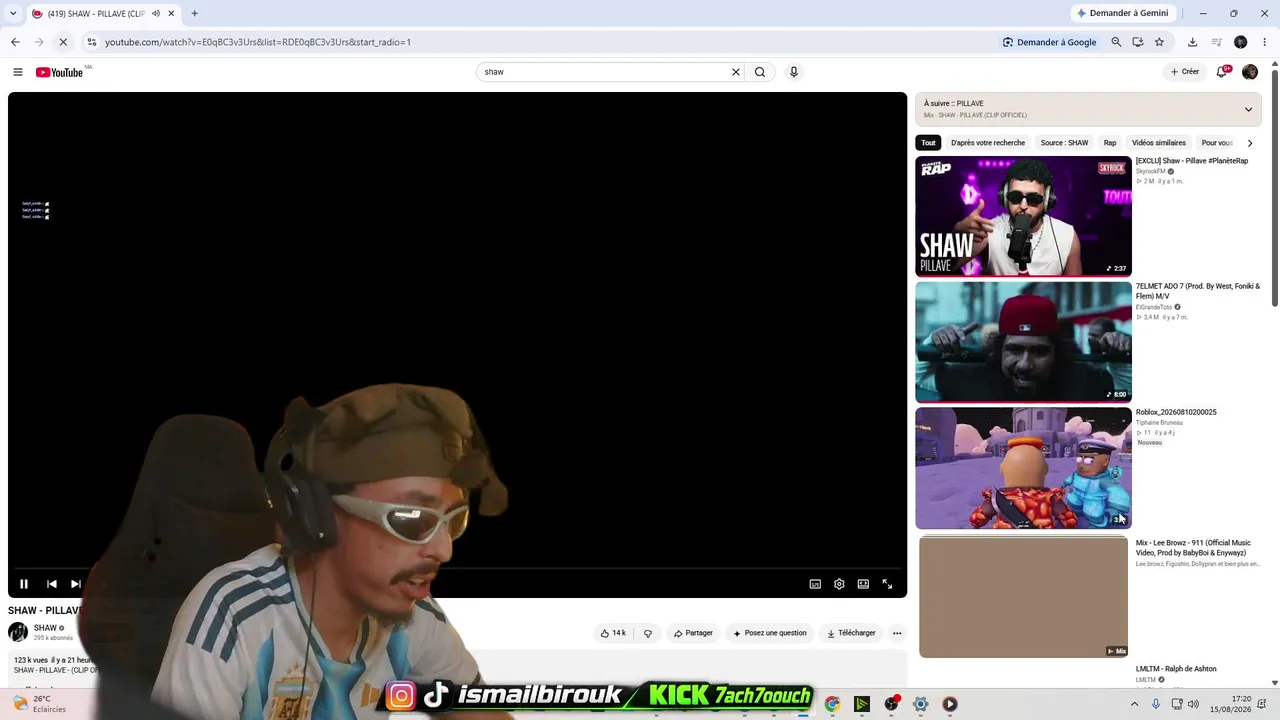Select Source : SHAW filter chip
1280x720 pixels.
pyautogui.click(x=1064, y=143)
